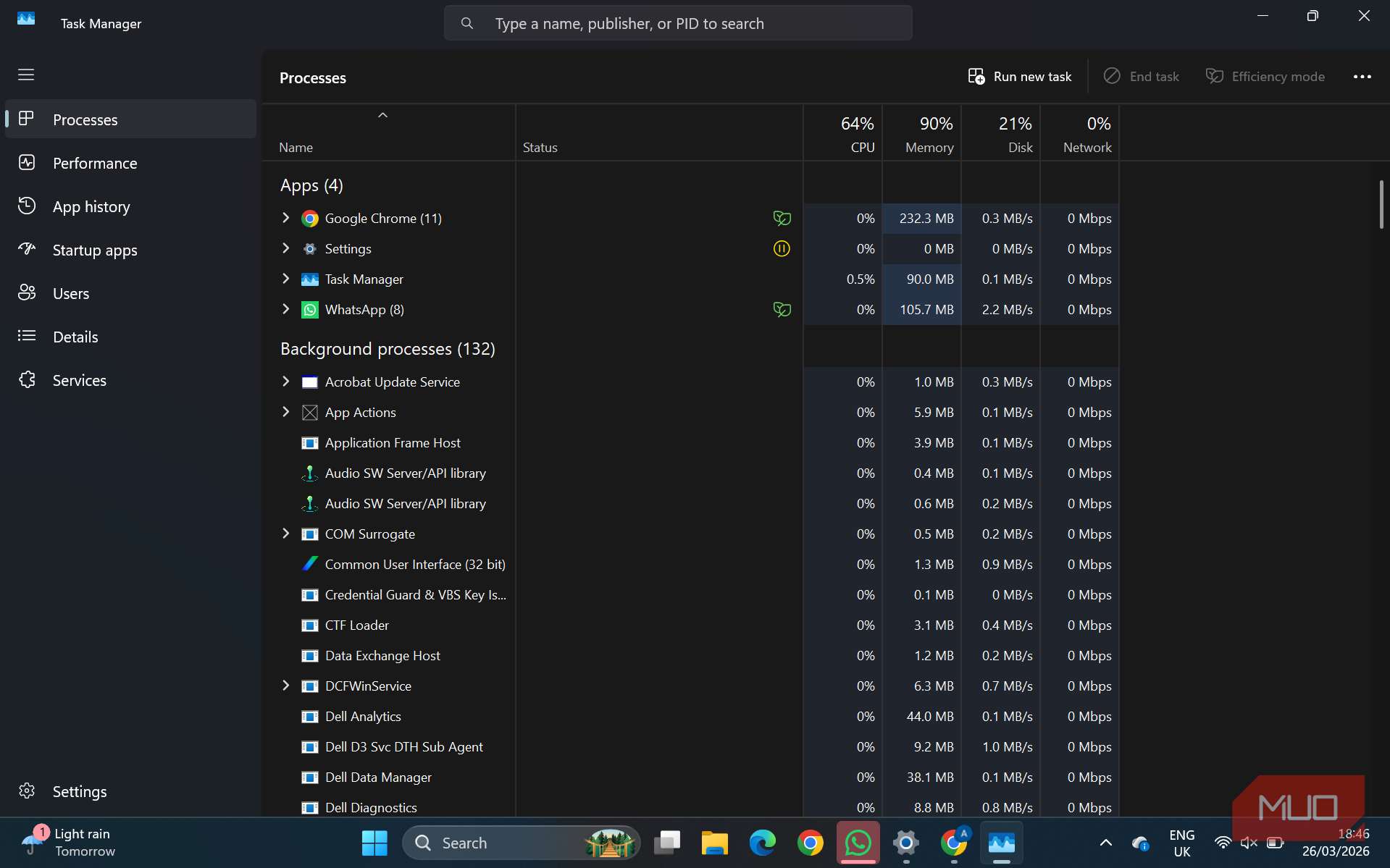Open the Services page
The image size is (1390, 868).
pos(130,380)
